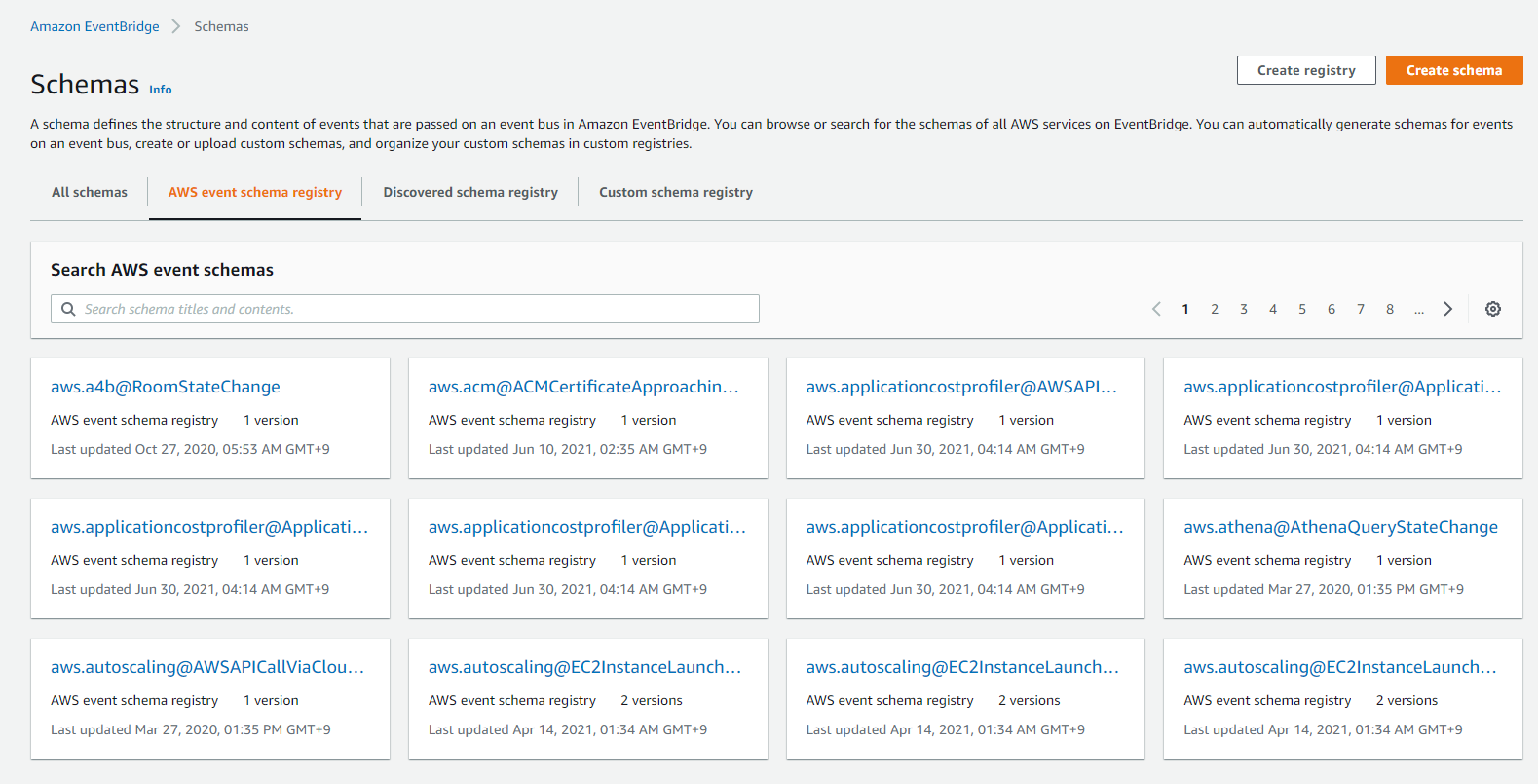
Task: Go to page 6
Action: point(1332,309)
